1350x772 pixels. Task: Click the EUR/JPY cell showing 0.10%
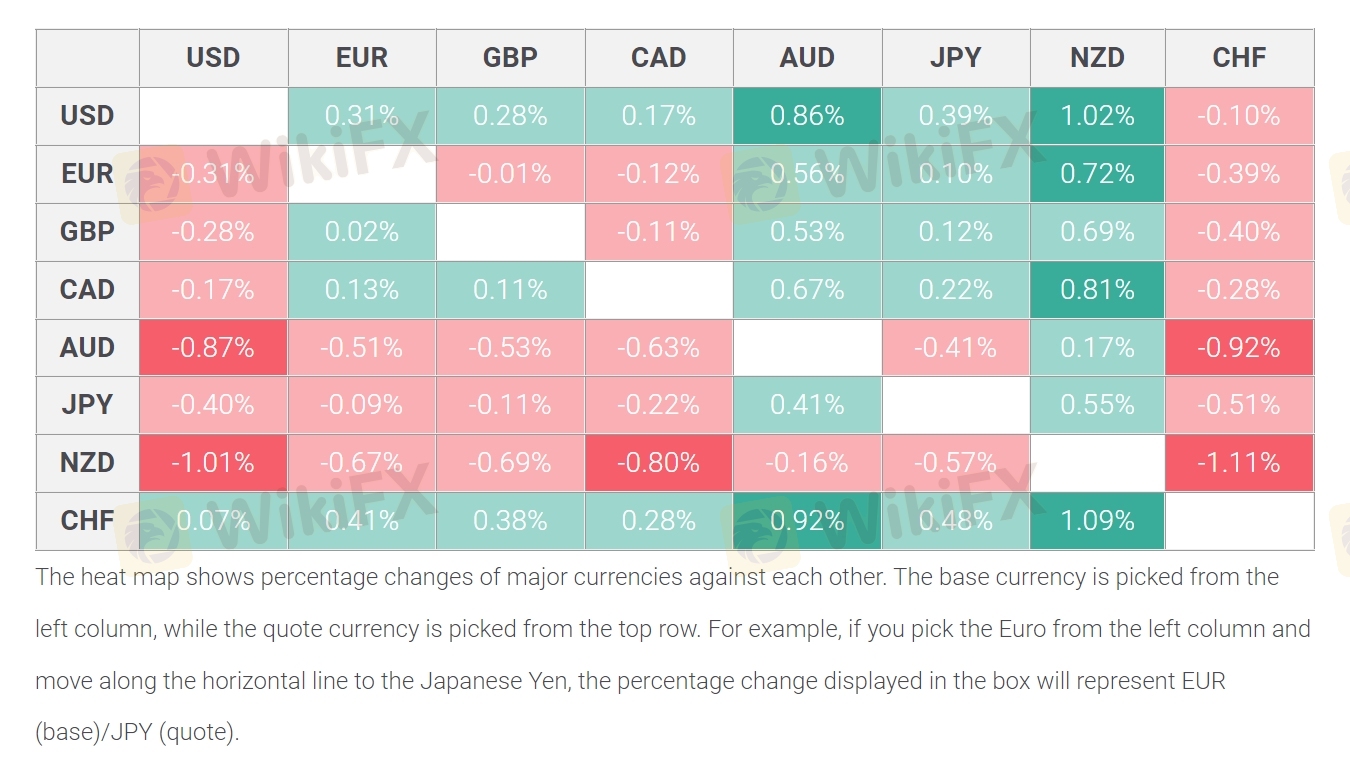coord(955,174)
